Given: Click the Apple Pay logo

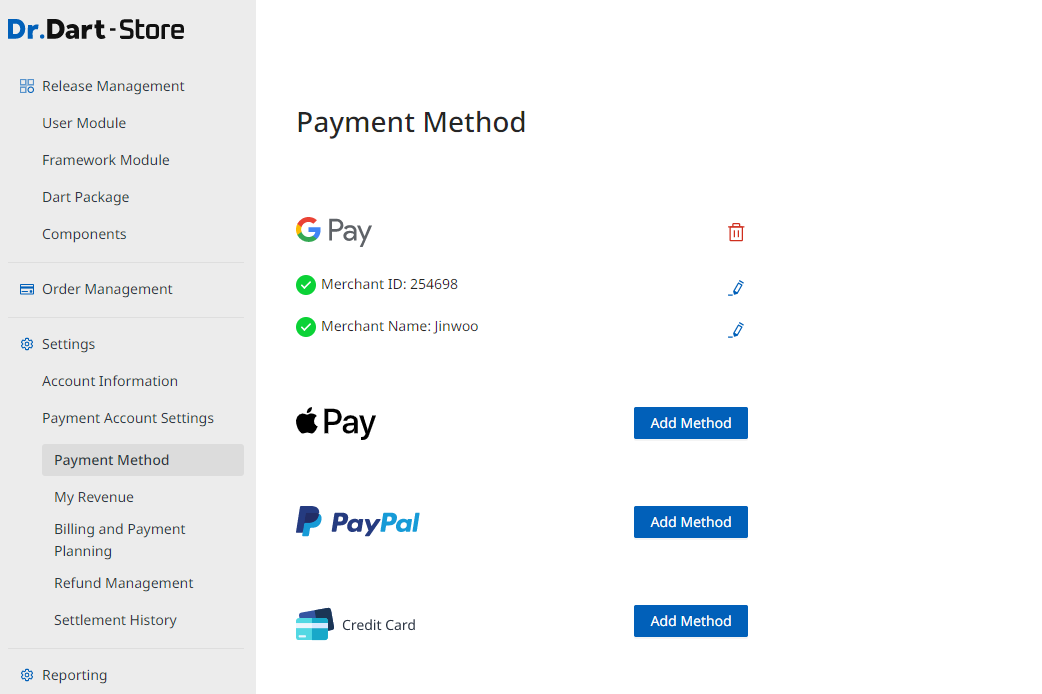Looking at the screenshot, I should pyautogui.click(x=336, y=423).
